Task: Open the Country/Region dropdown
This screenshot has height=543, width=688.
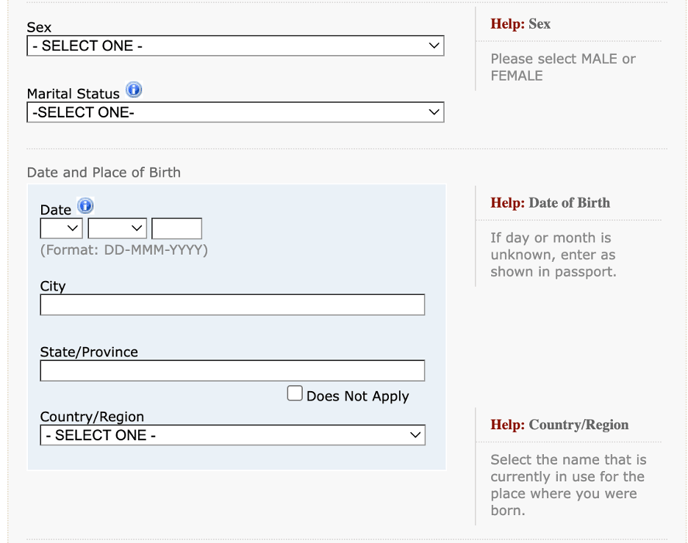Action: (x=233, y=435)
